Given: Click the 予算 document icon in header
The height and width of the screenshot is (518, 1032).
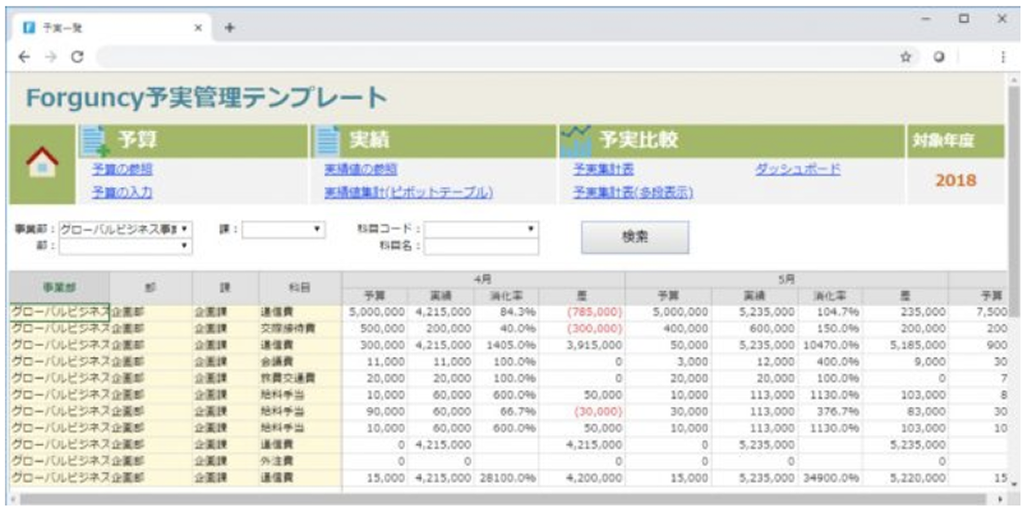Looking at the screenshot, I should coord(95,140).
